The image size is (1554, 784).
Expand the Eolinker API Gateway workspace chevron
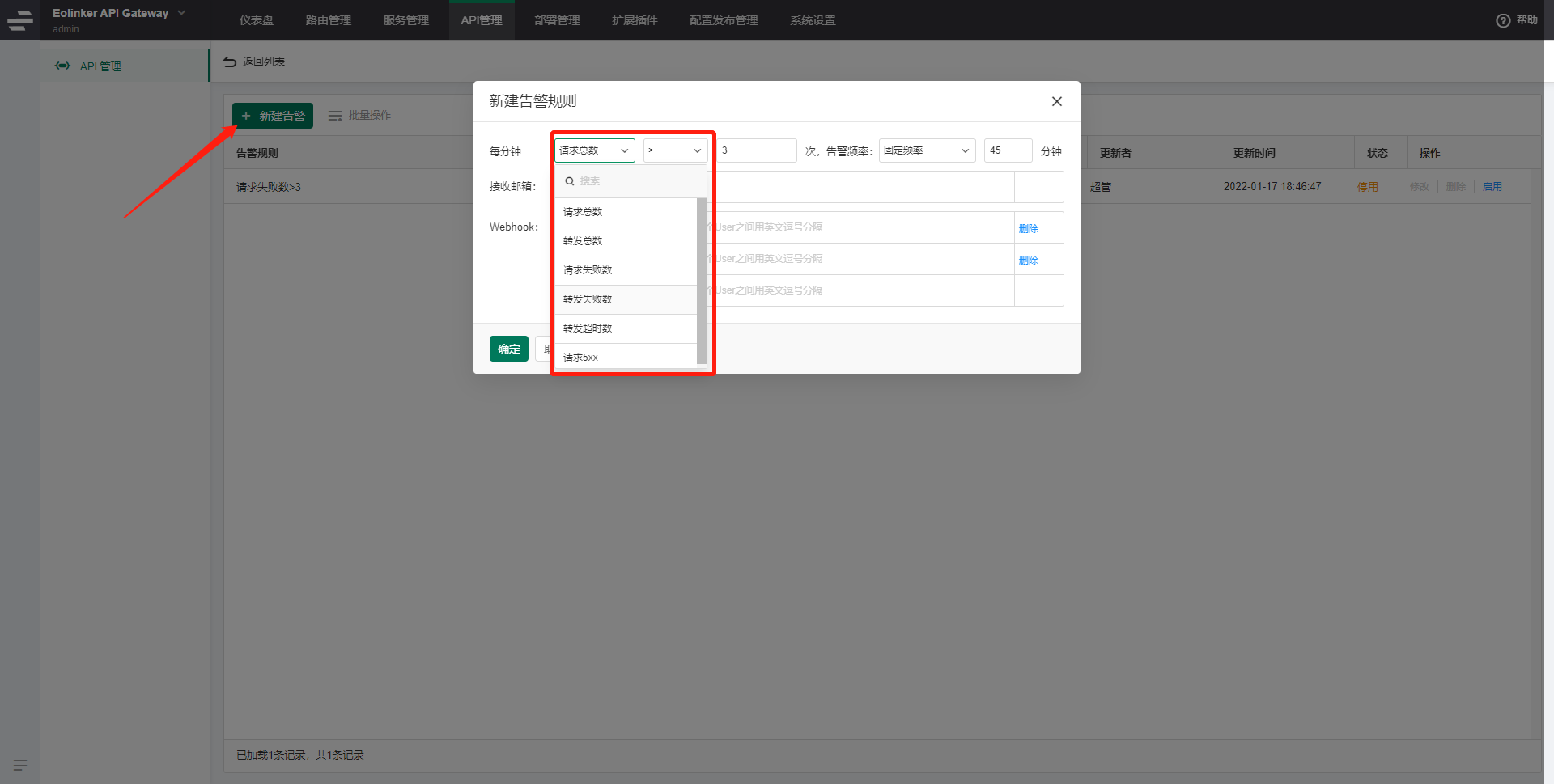coord(182,13)
